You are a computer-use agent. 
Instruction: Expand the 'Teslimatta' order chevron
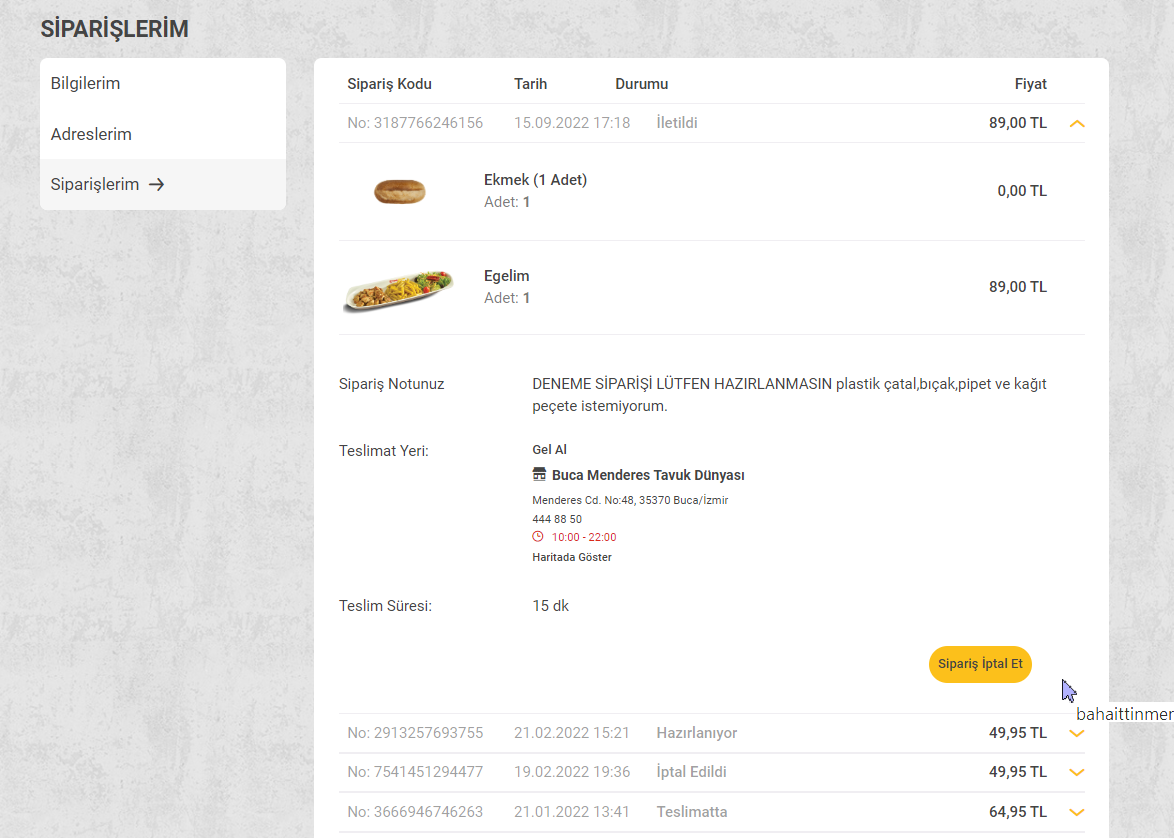point(1077,812)
